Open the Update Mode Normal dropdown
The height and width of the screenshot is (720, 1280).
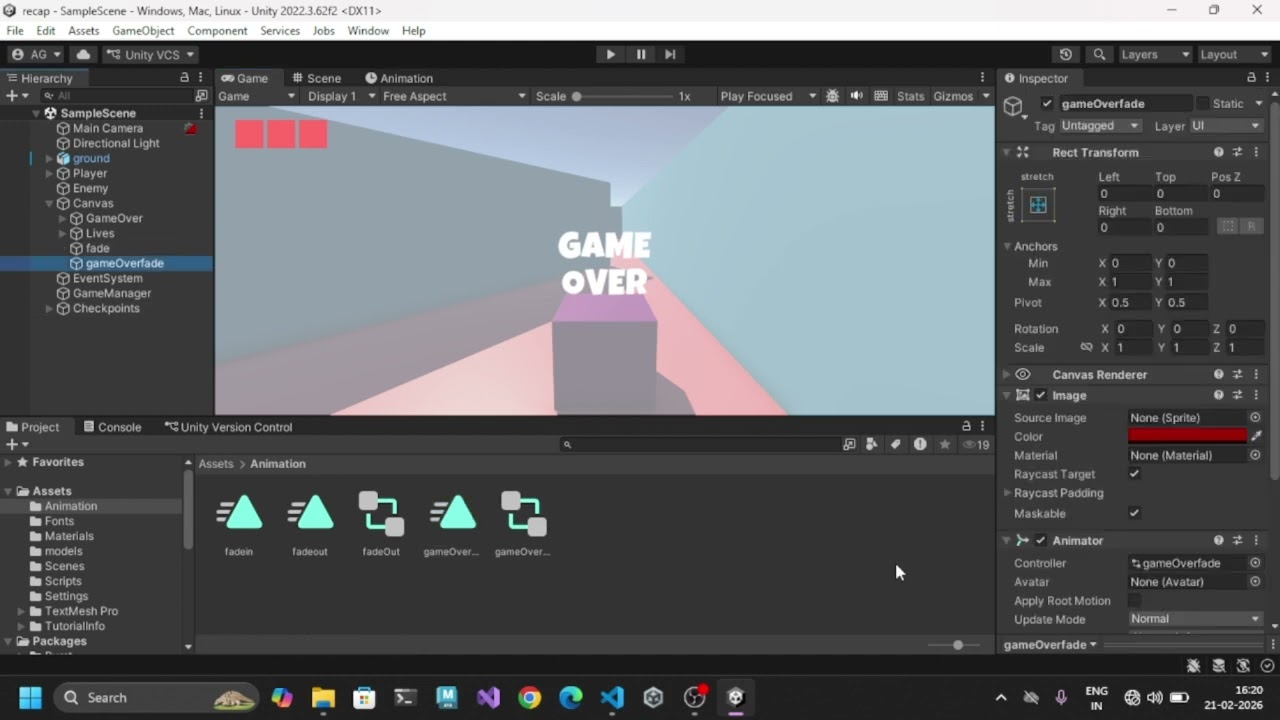(1195, 619)
